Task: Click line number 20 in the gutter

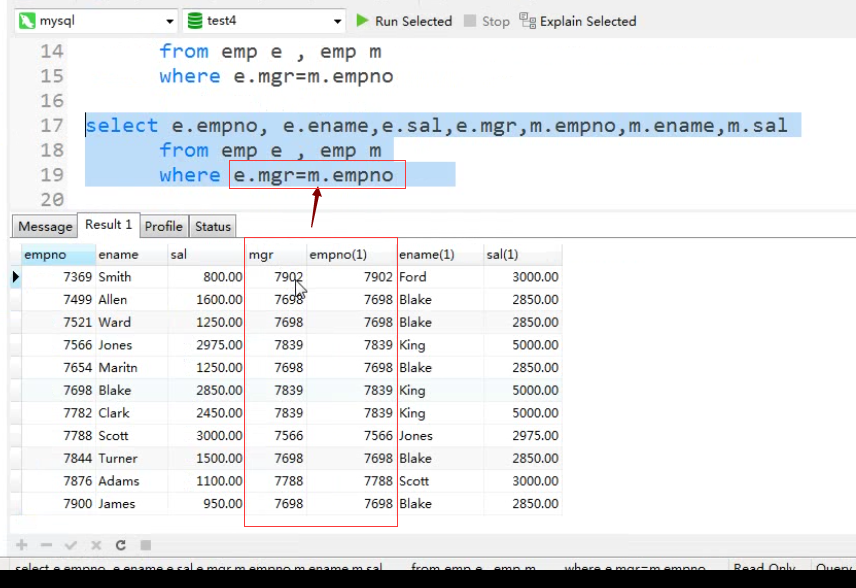Action: (52, 199)
